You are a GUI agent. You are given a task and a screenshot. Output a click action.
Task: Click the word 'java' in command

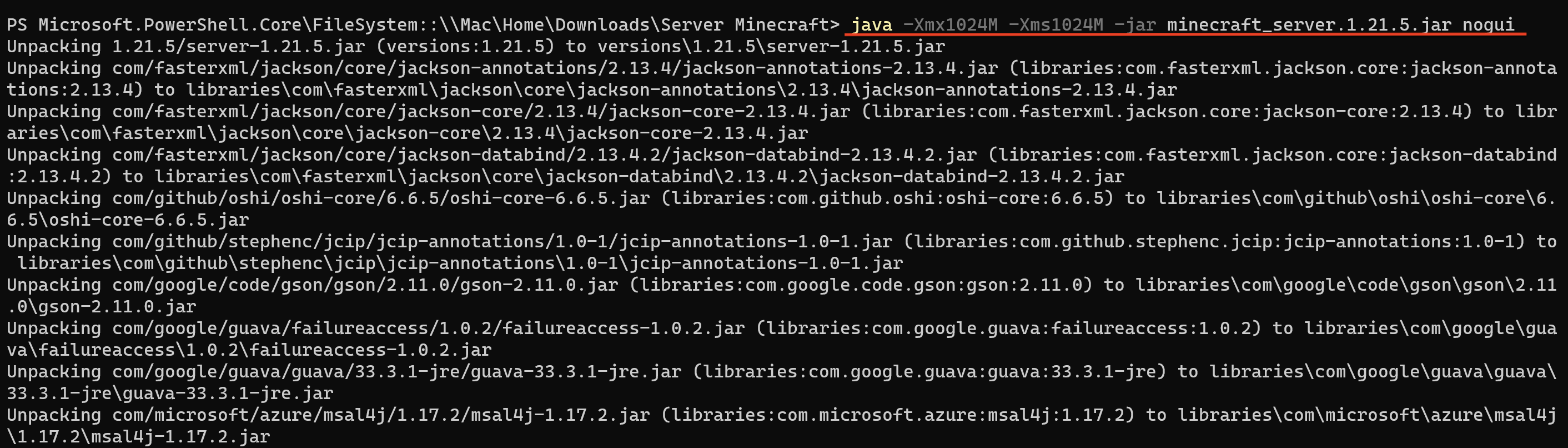pos(872,25)
